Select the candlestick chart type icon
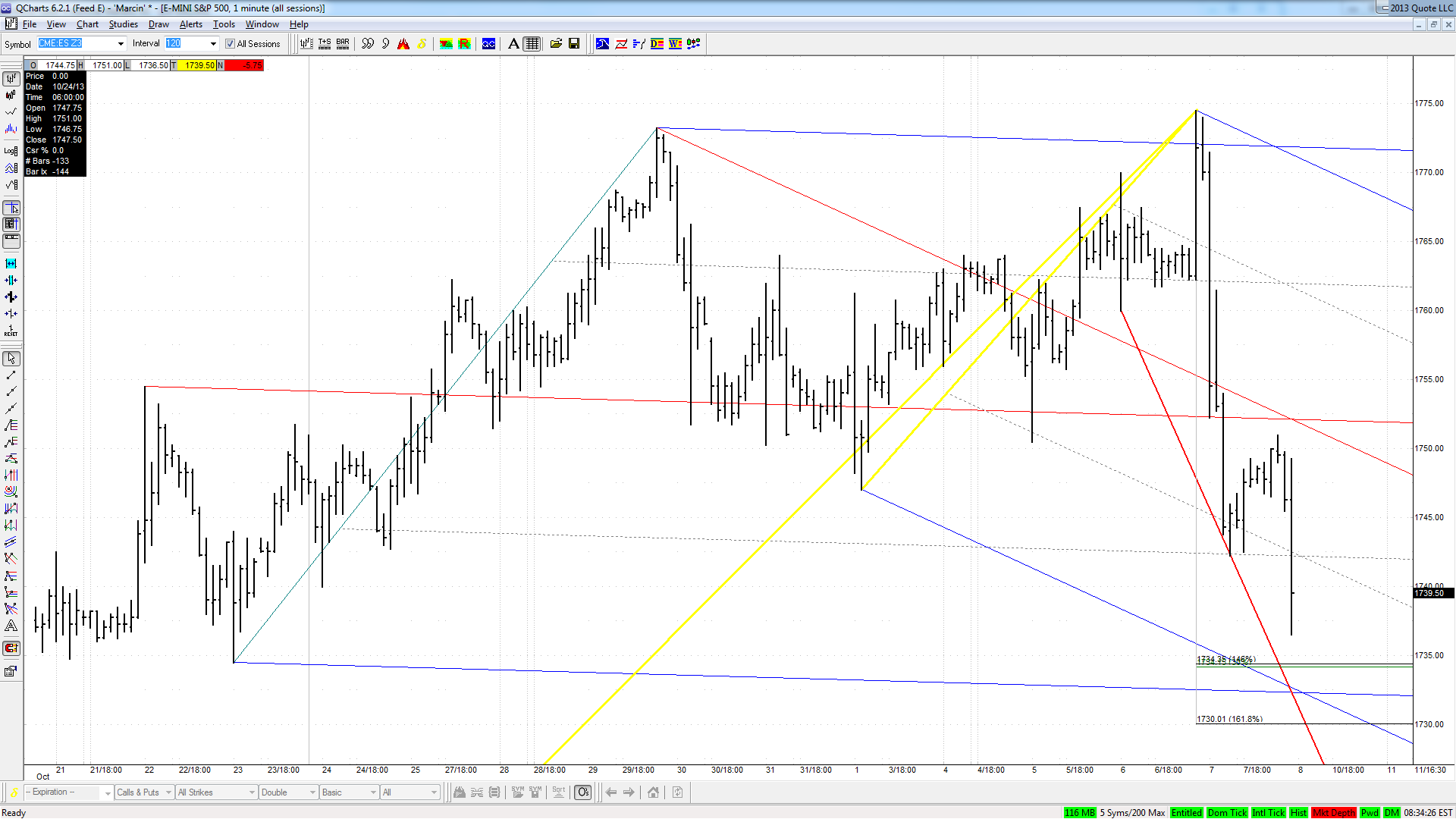The width and height of the screenshot is (1456, 819). coord(11,96)
